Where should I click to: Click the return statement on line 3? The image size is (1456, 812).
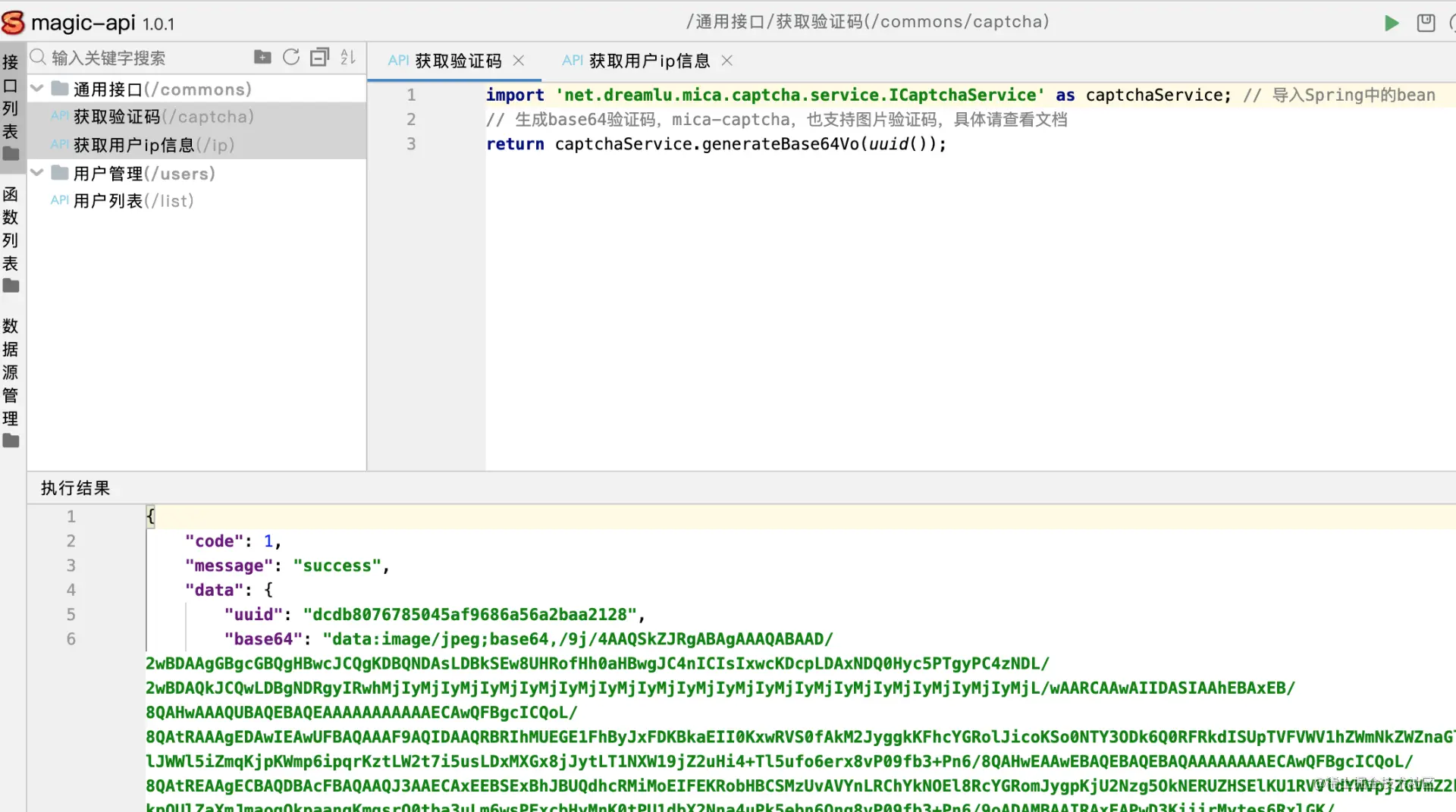click(717, 144)
